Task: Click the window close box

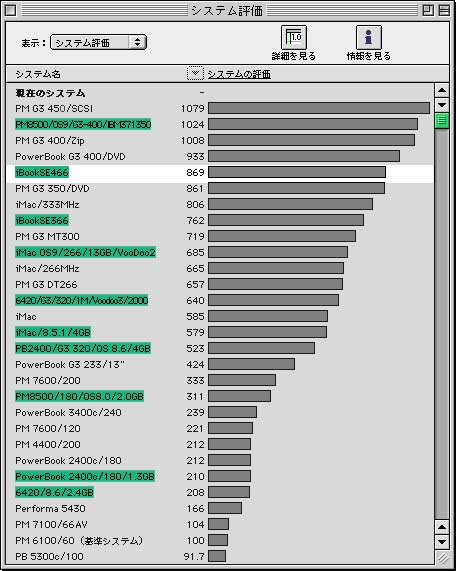Action: pos(10,10)
